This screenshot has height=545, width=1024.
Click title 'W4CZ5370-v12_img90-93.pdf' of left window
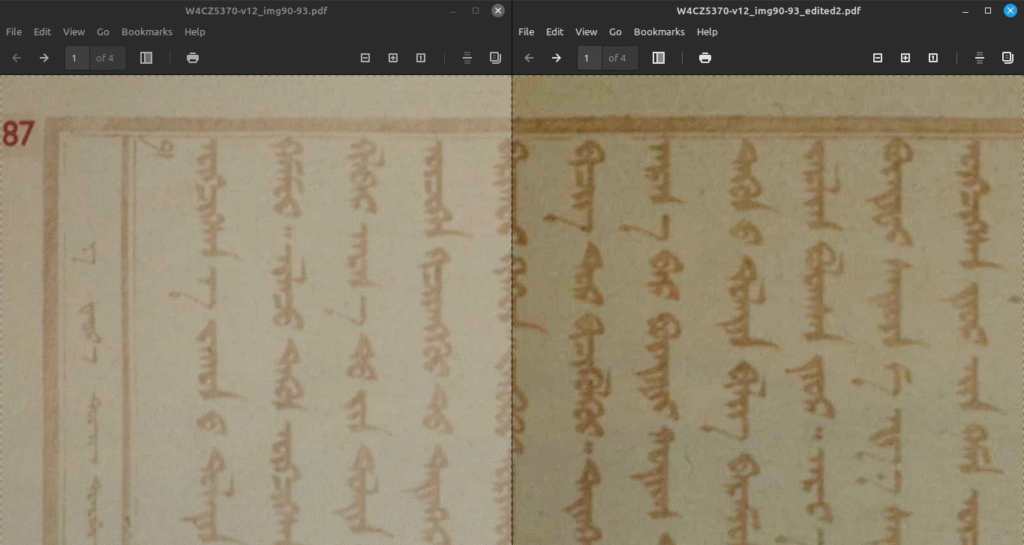(256, 10)
